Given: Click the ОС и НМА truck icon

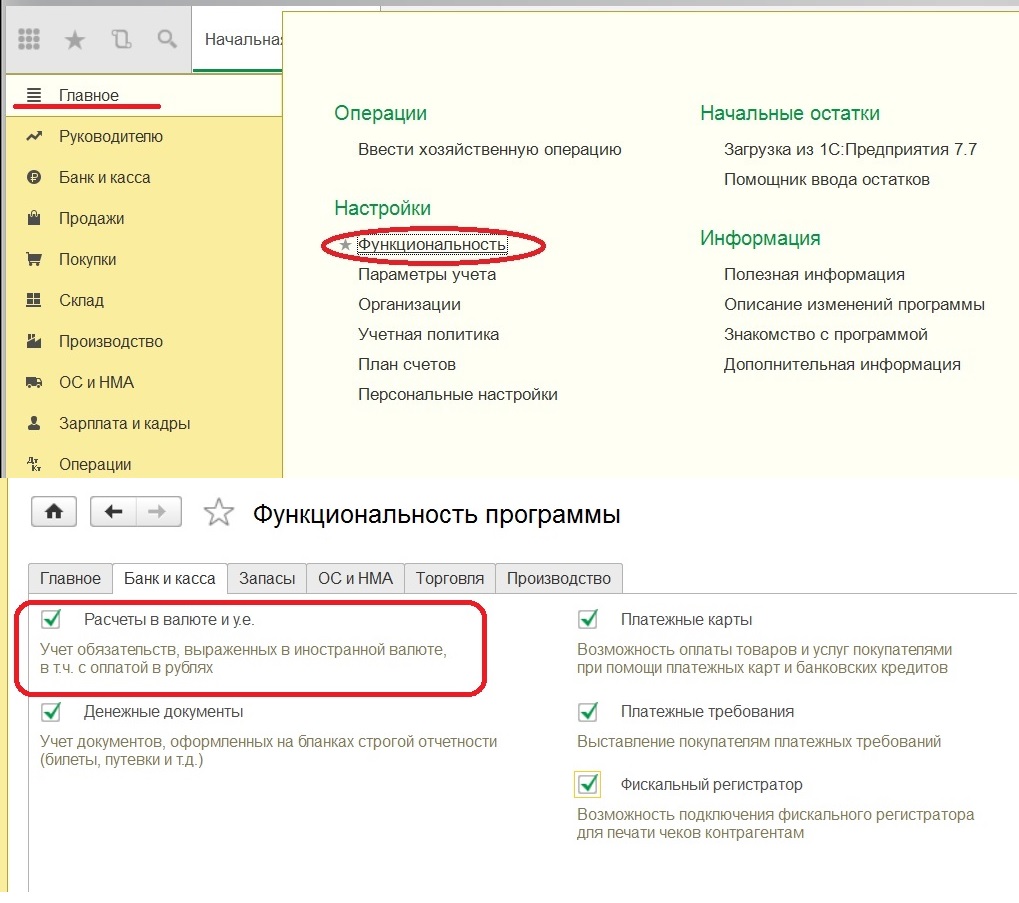Looking at the screenshot, I should (34, 382).
